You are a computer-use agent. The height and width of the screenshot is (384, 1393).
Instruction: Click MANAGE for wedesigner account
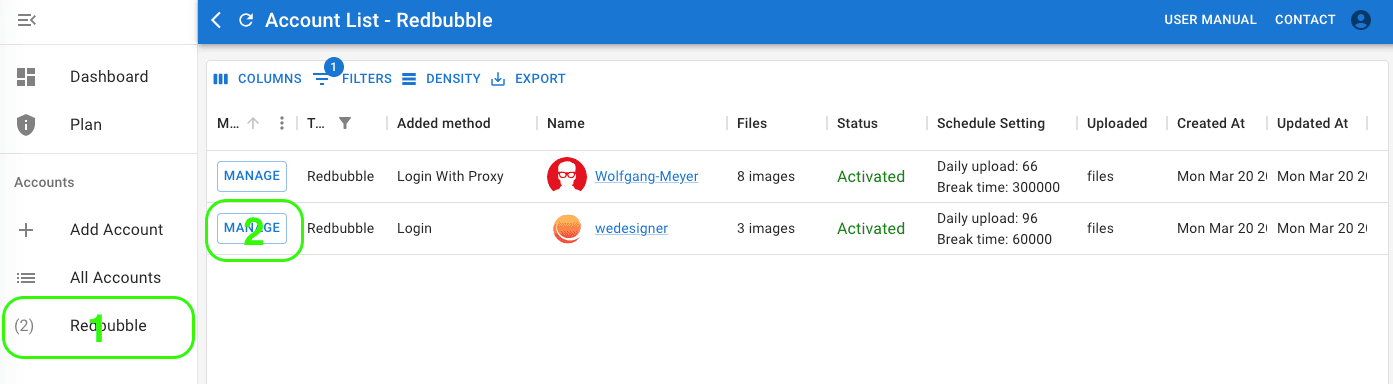click(252, 228)
